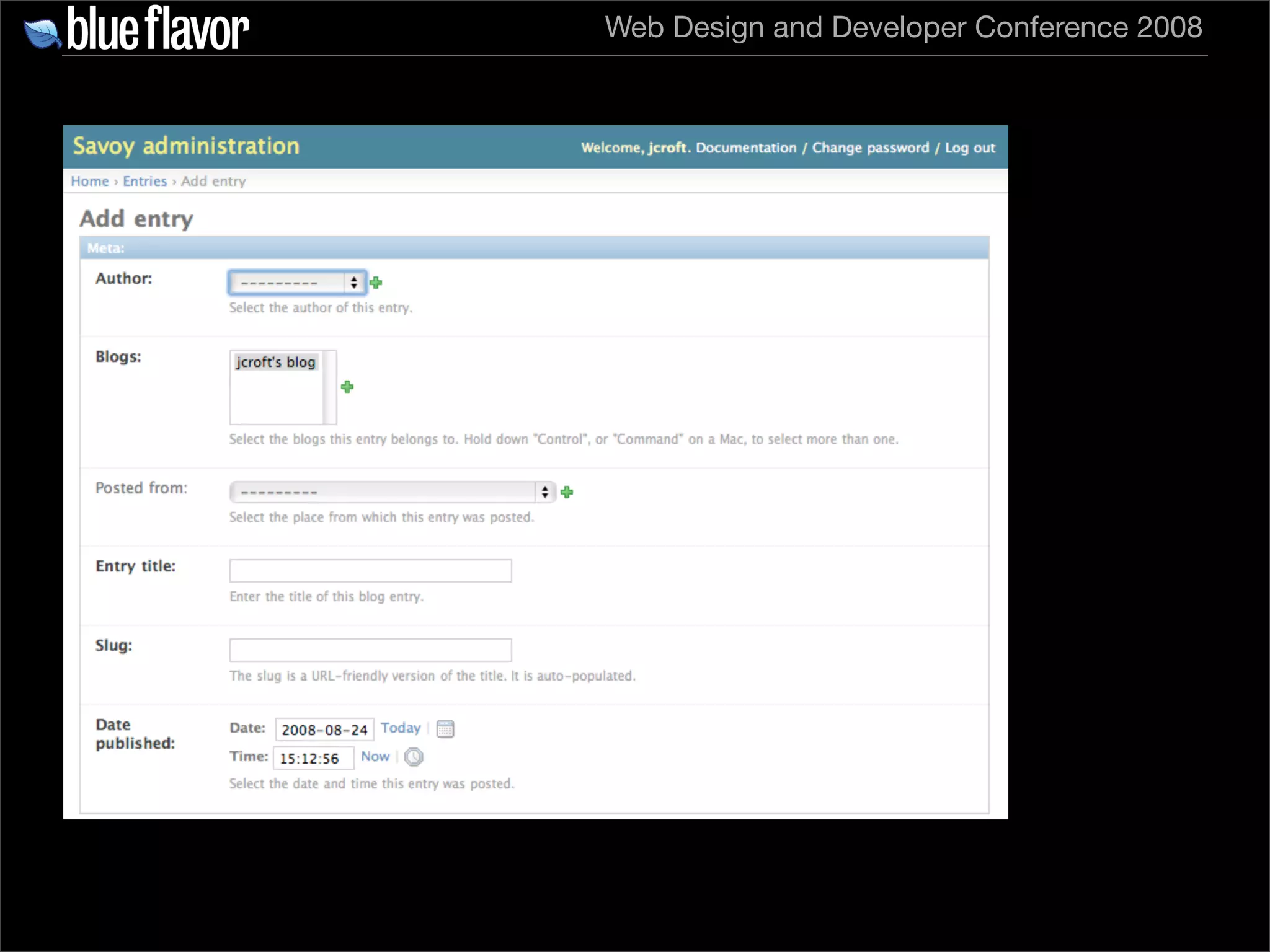The image size is (1270, 952).
Task: Click green plus beside Posted from dropdown
Action: point(567,492)
